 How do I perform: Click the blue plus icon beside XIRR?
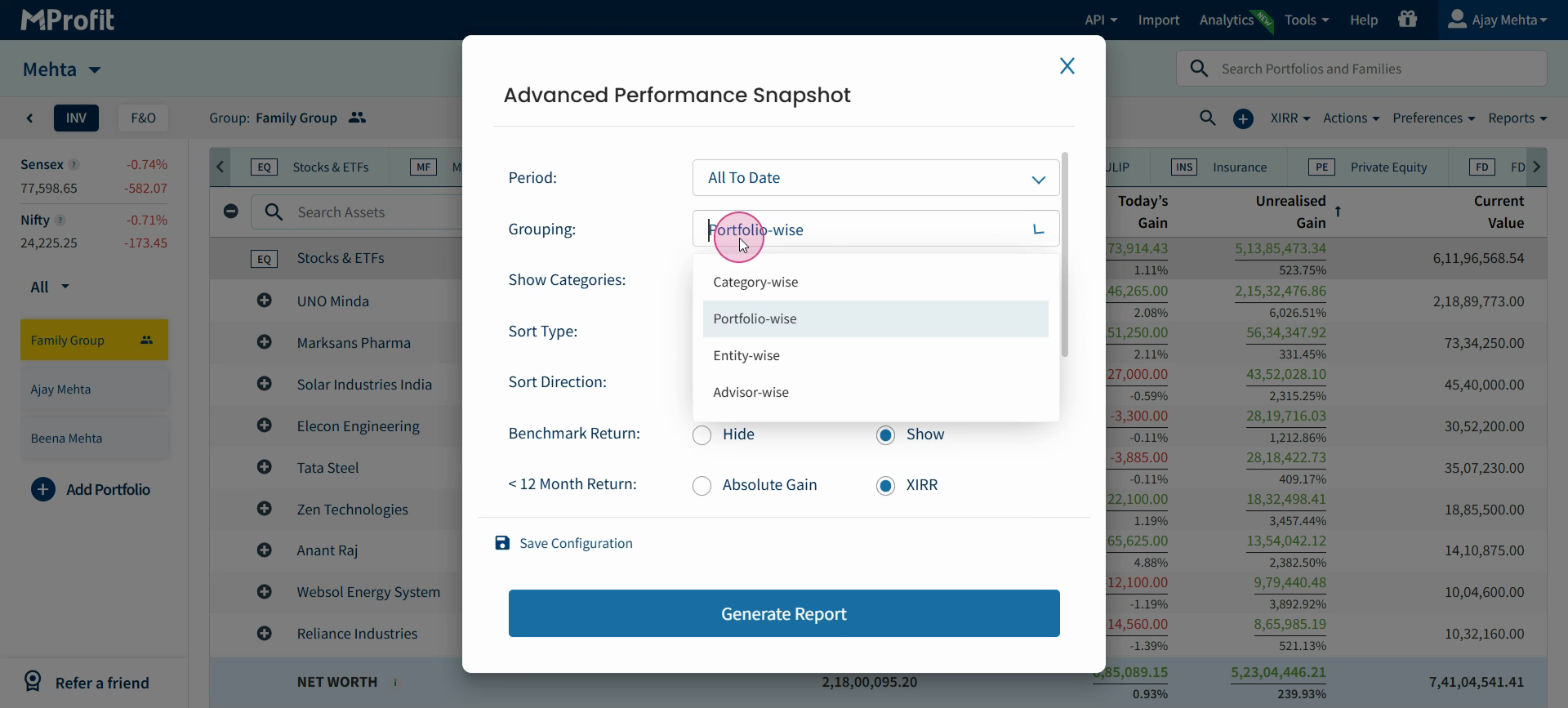(x=1243, y=119)
